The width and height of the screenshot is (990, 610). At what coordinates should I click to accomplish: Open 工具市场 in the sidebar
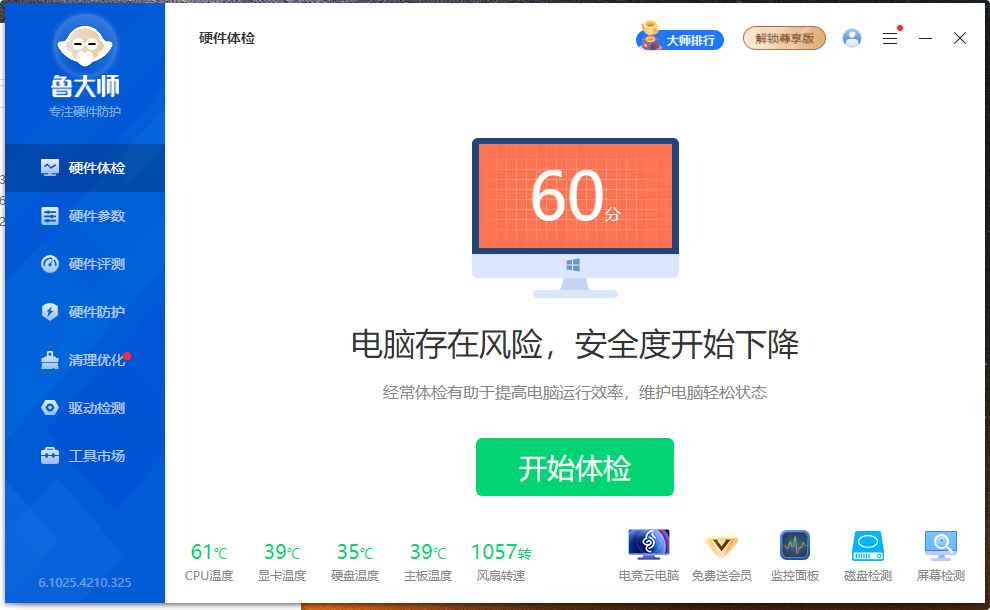click(85, 456)
